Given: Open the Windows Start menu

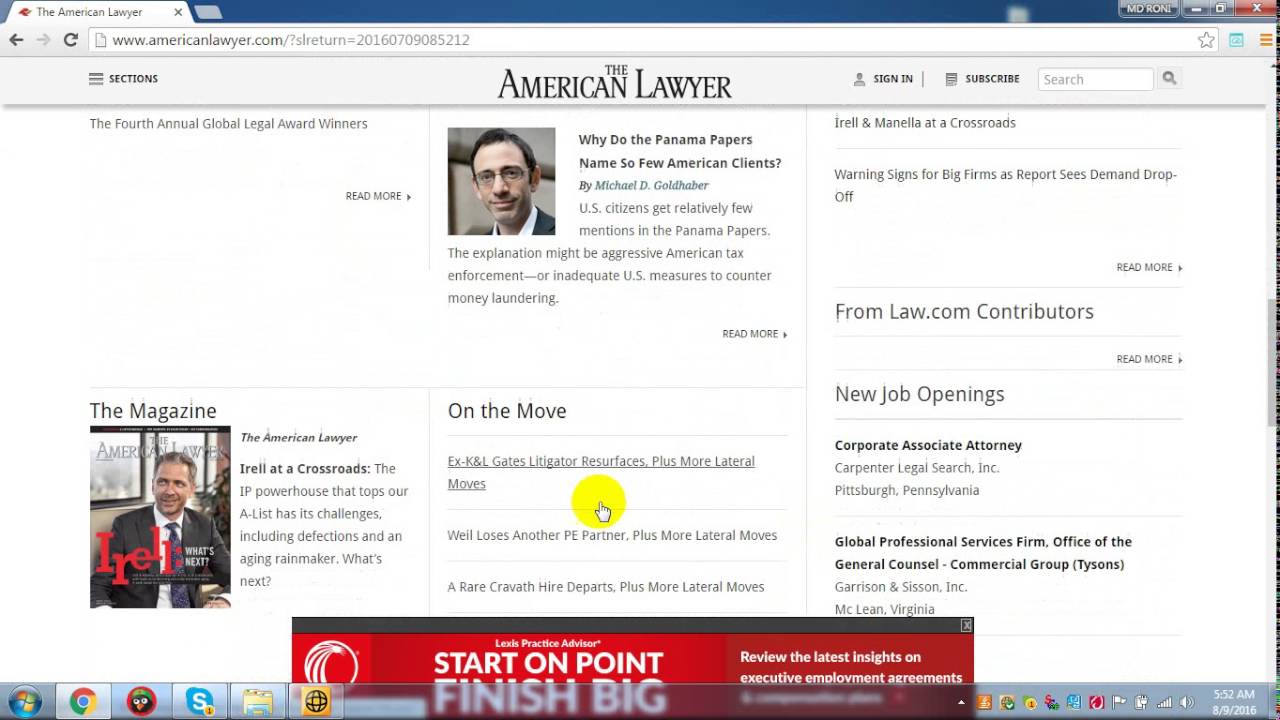Looking at the screenshot, I should click(24, 701).
